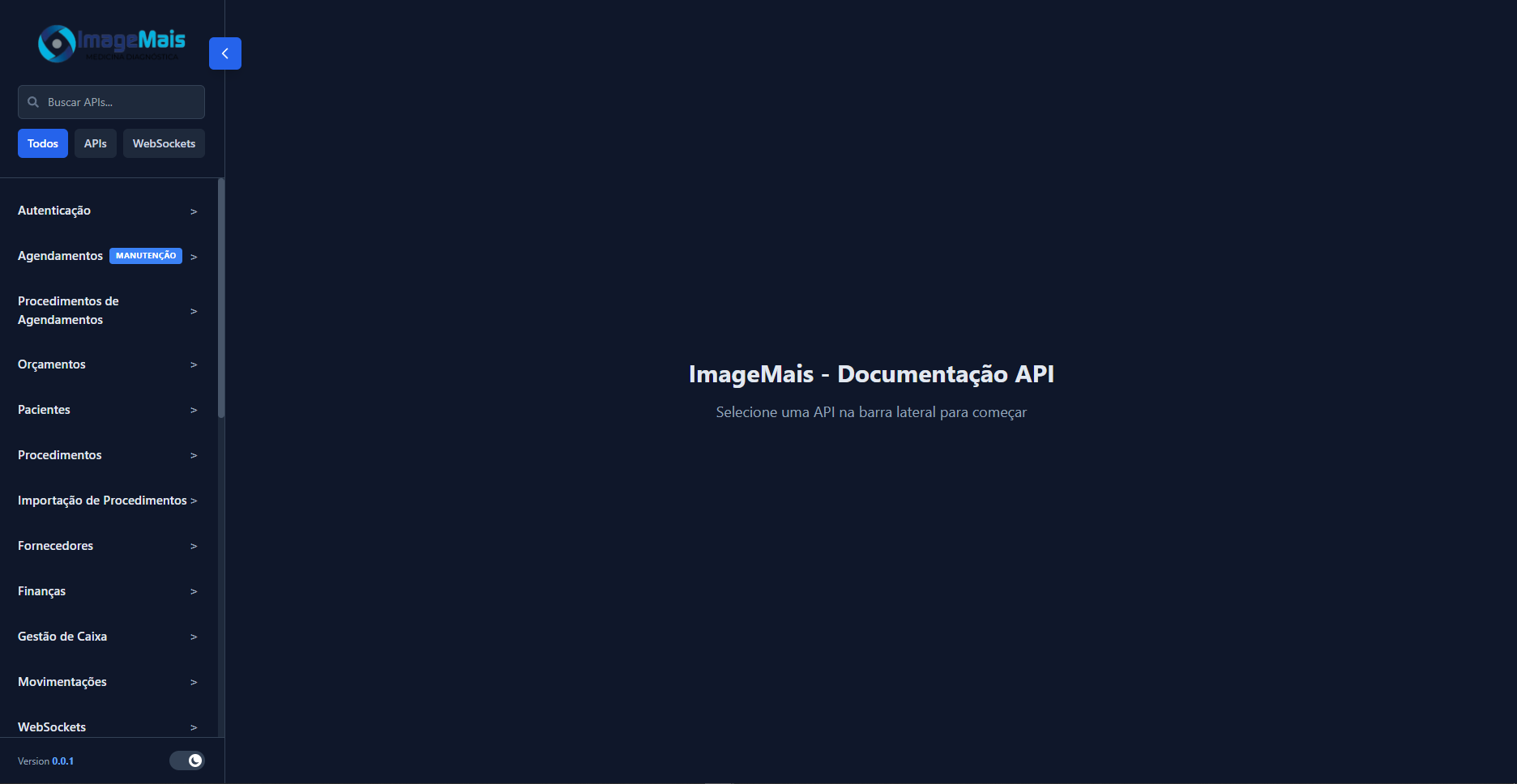Click the MANUTENÇÃO badge next to Agendamentos

tap(146, 255)
